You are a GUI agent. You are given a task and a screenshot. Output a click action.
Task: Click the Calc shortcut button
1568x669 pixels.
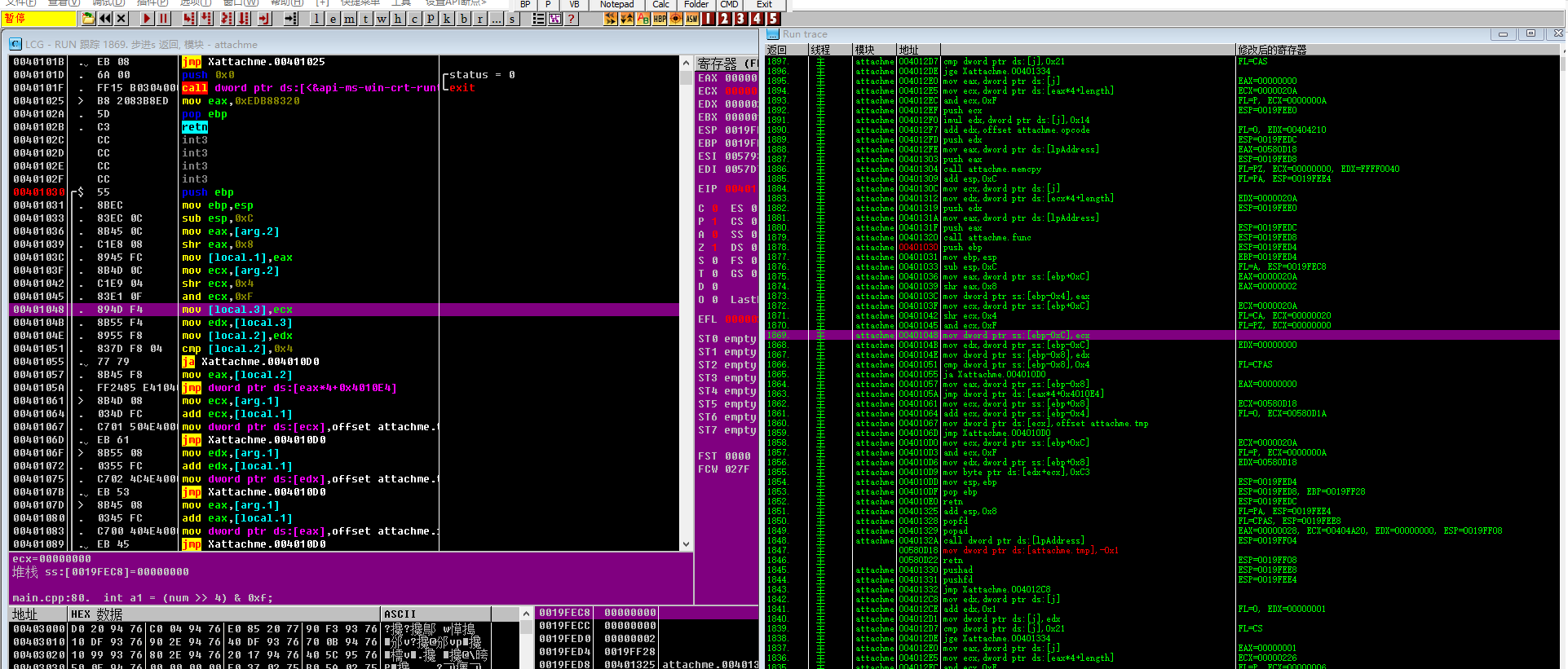click(x=661, y=4)
